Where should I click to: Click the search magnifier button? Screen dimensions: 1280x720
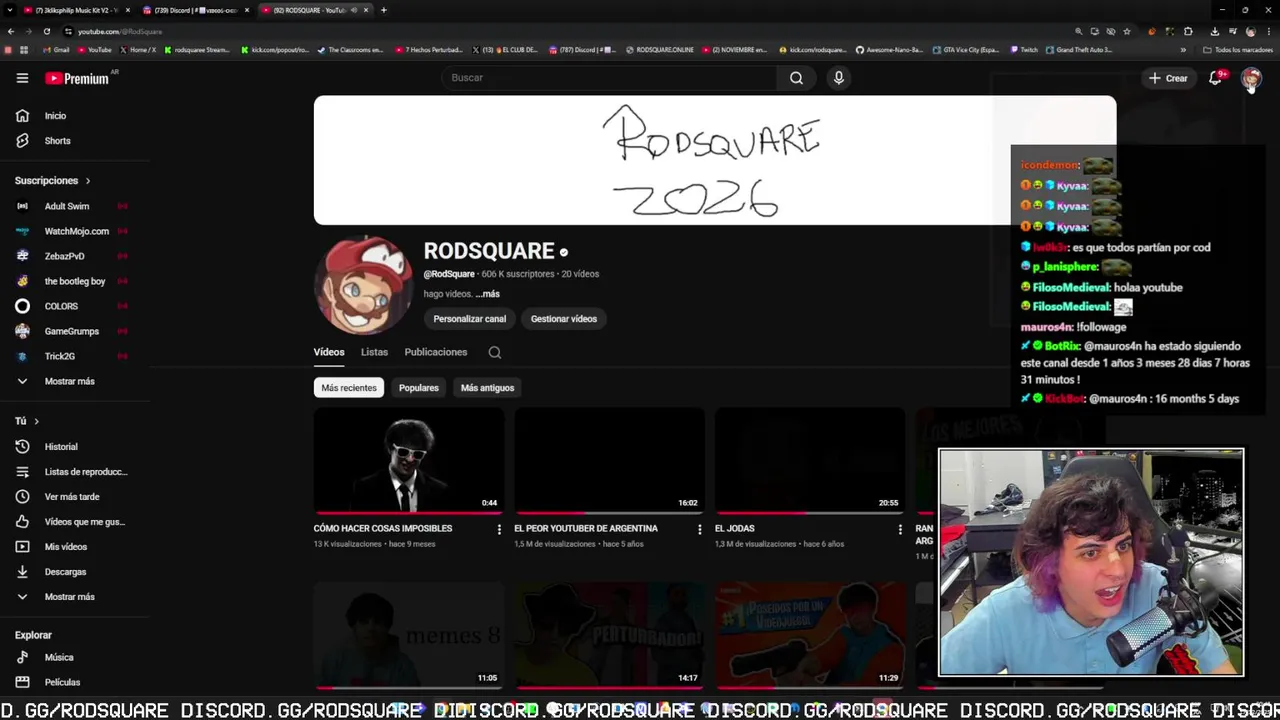pos(796,78)
